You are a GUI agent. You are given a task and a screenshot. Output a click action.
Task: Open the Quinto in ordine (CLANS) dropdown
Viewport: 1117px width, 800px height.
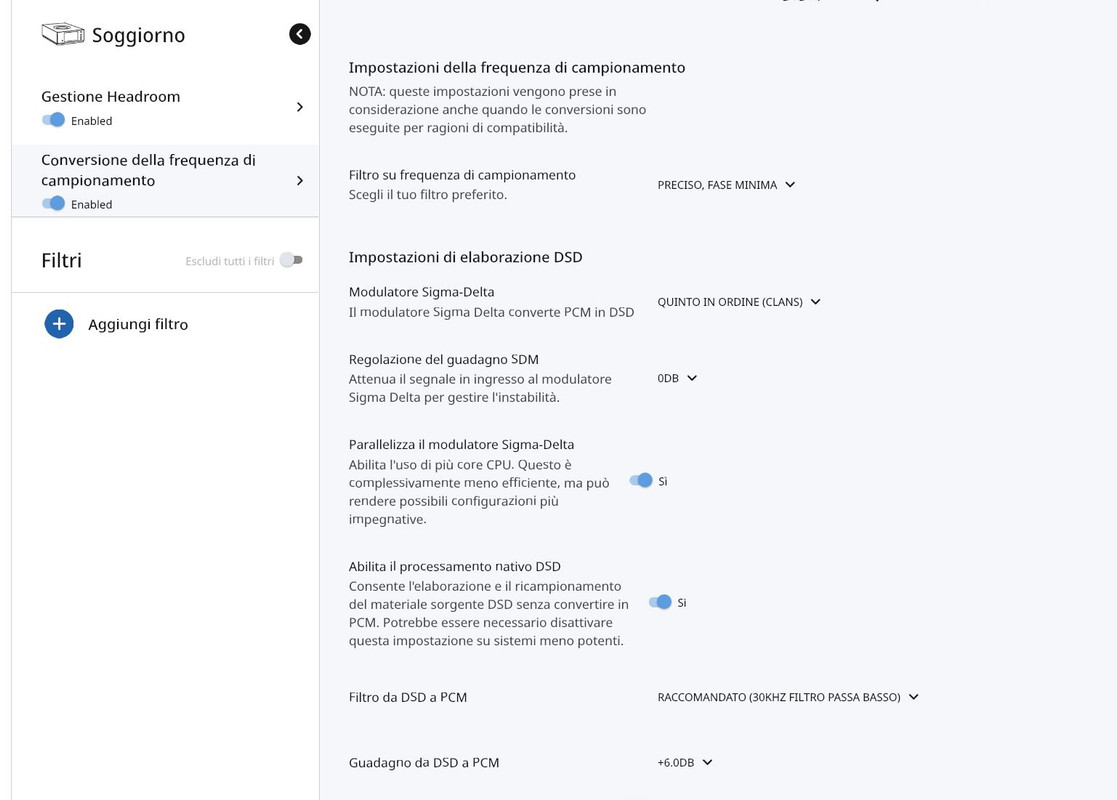739,302
